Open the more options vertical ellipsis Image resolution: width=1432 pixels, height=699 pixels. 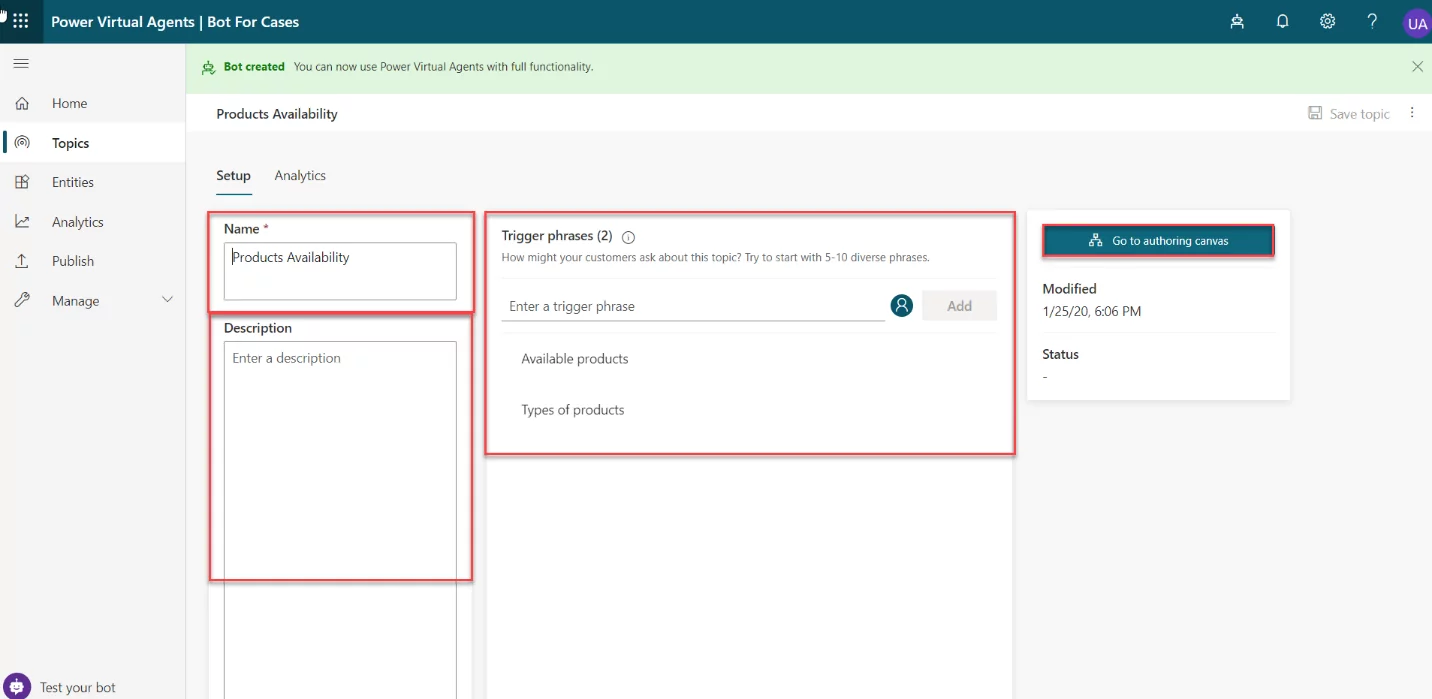coord(1412,113)
